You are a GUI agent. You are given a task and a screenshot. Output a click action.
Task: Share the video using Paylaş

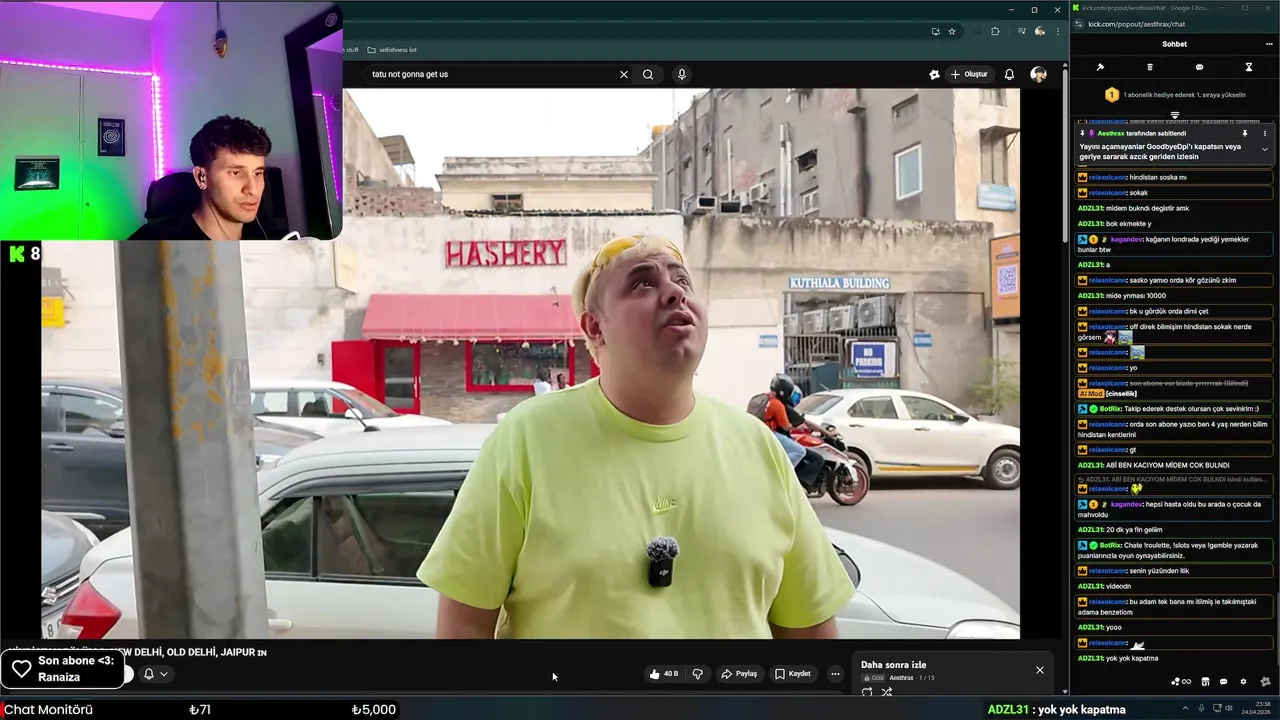click(x=739, y=674)
